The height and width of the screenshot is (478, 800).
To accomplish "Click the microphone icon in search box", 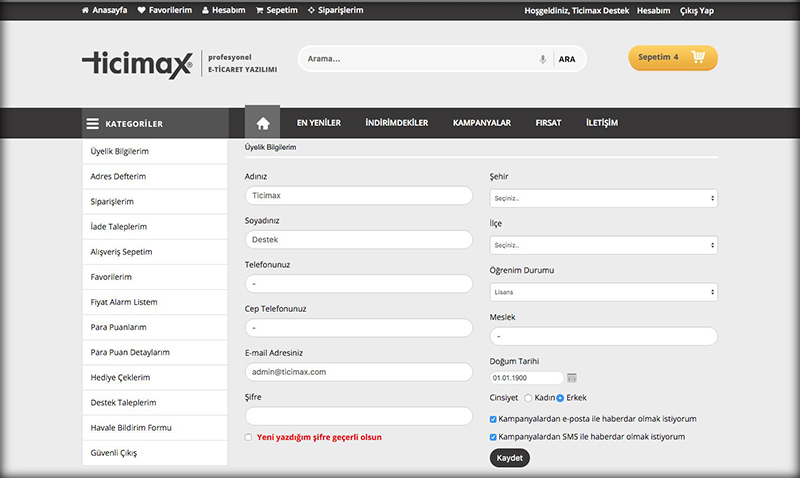I will click(x=542, y=59).
